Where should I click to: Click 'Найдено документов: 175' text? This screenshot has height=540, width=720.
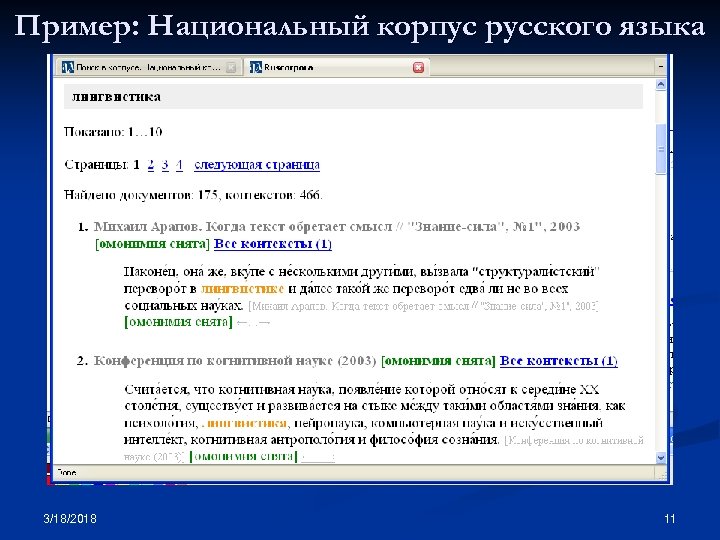tap(141, 195)
